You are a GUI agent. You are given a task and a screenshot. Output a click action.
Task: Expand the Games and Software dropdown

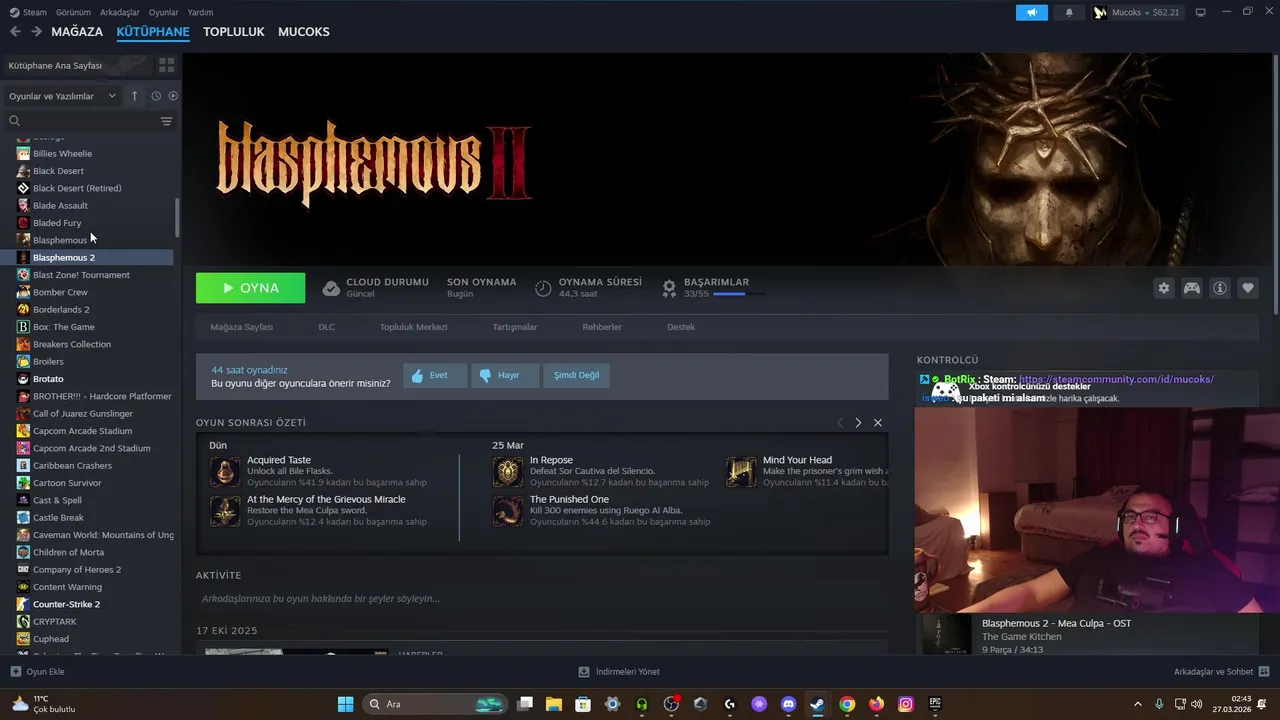pyautogui.click(x=62, y=96)
